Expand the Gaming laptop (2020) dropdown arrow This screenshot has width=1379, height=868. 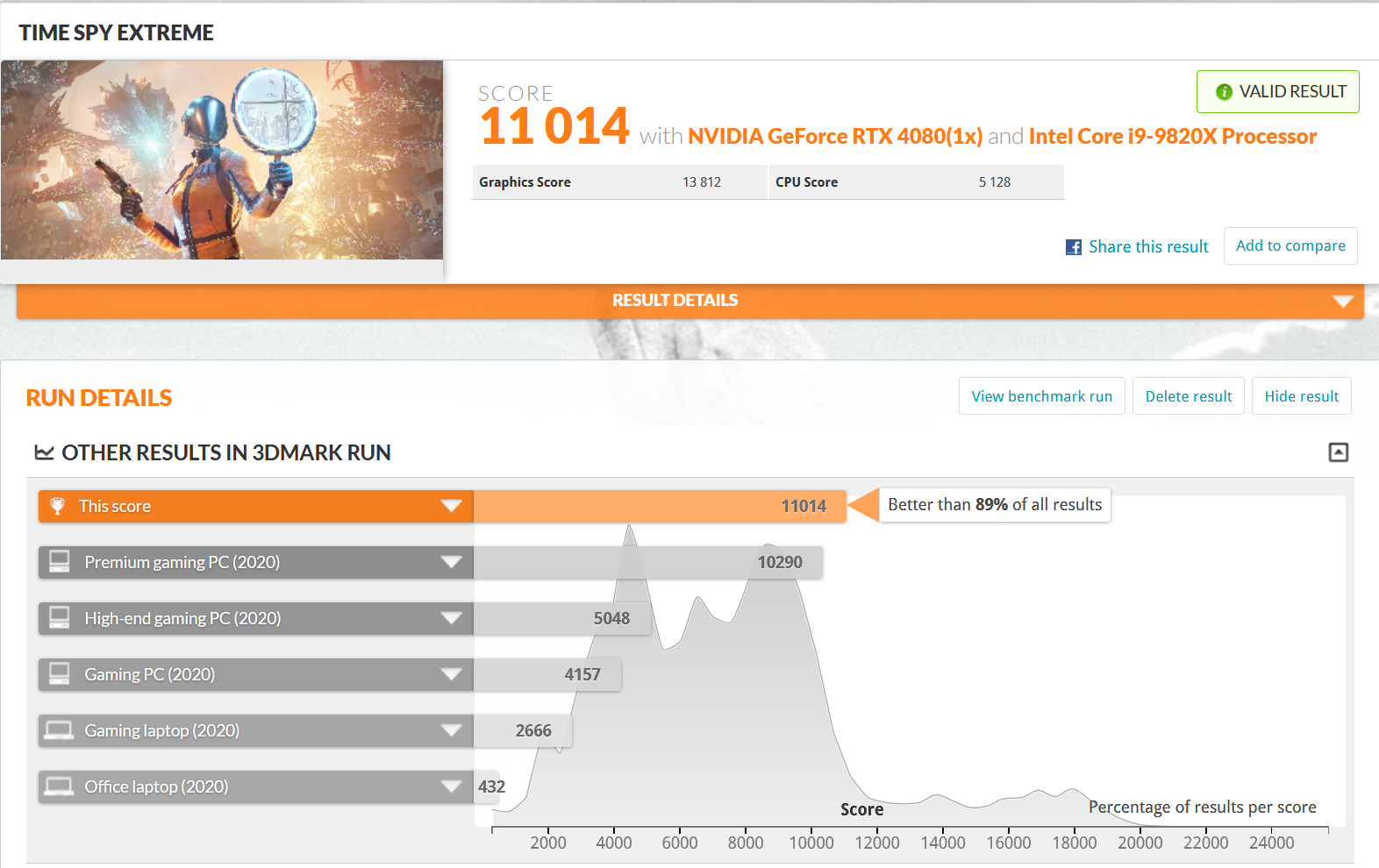(x=451, y=730)
